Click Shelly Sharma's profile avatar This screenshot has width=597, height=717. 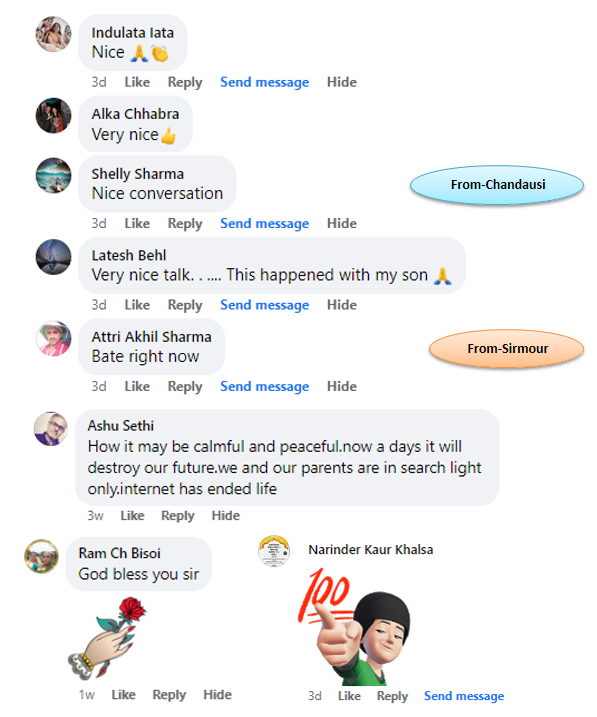coord(53,175)
